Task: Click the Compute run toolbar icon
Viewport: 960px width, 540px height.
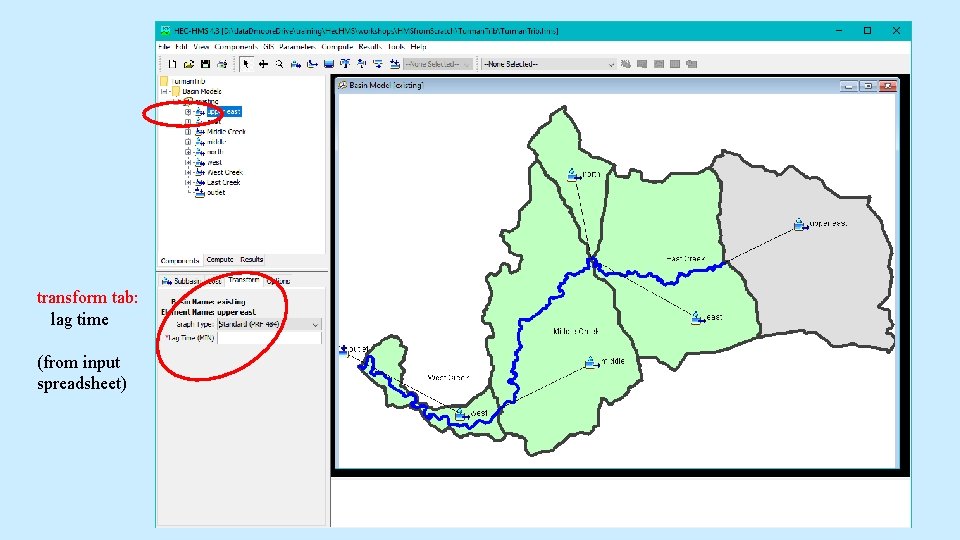Action: 626,64
